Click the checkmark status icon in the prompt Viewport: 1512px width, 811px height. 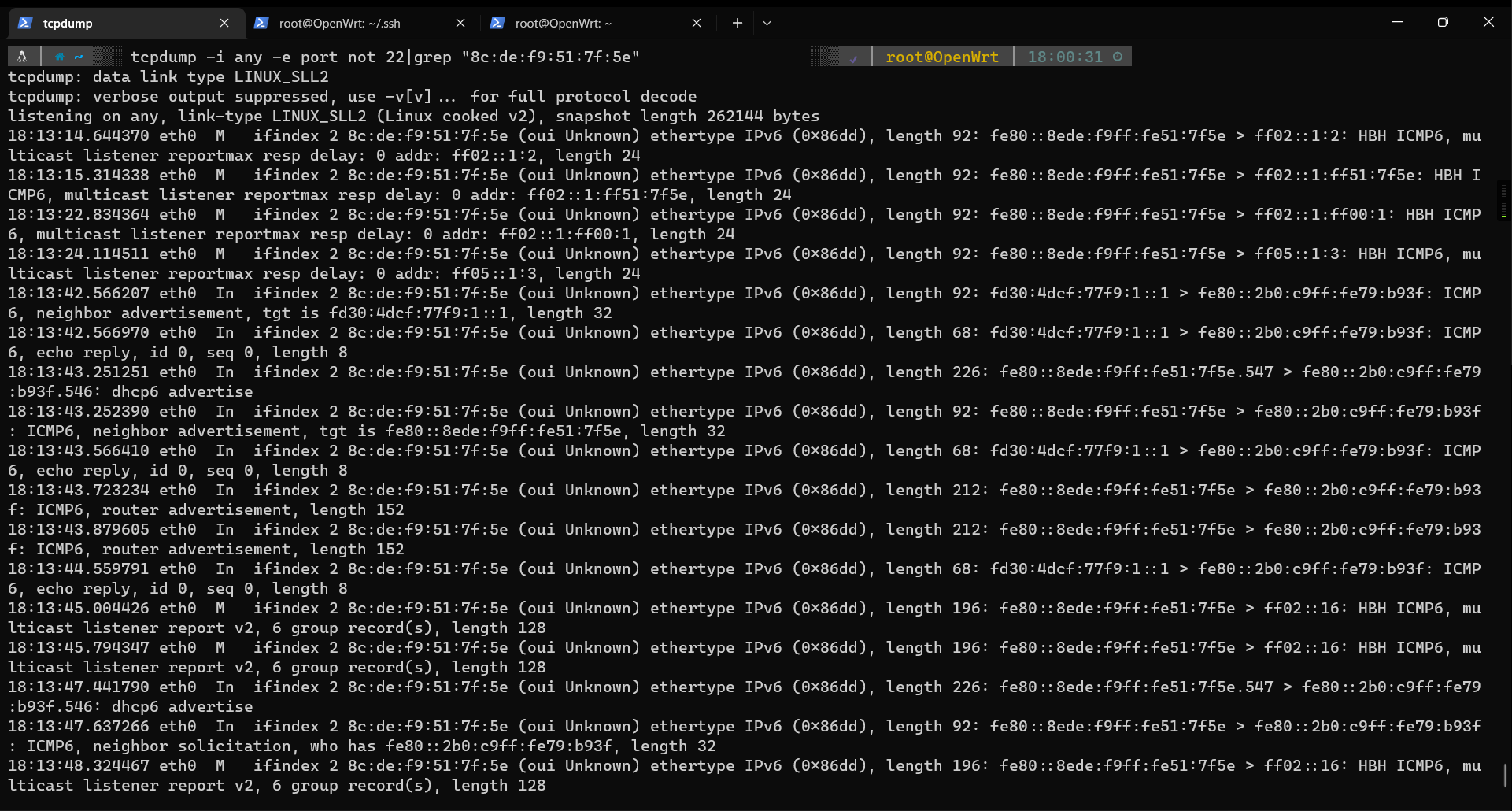tap(853, 57)
